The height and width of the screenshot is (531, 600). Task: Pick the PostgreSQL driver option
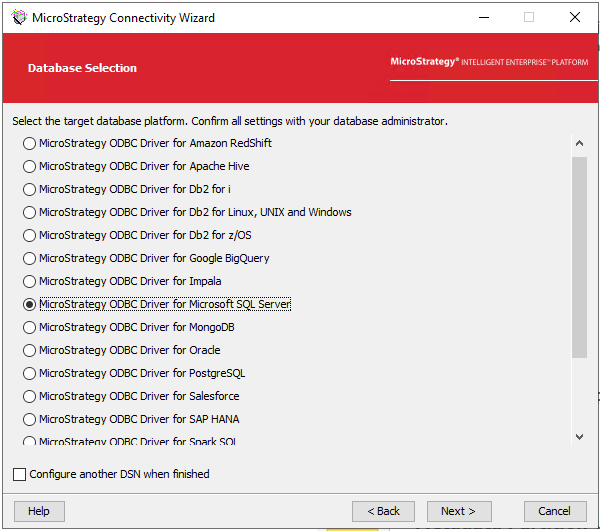pos(29,373)
